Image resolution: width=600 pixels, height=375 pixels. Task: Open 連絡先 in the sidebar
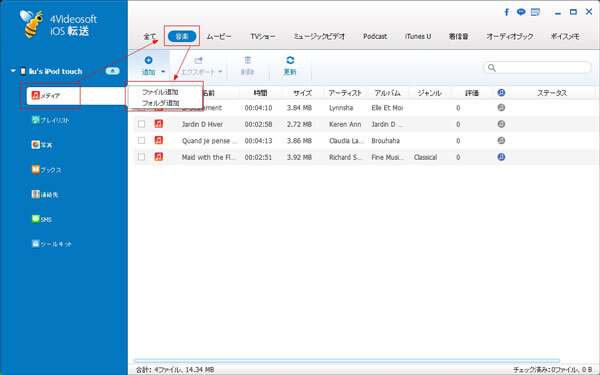[x=45, y=194]
